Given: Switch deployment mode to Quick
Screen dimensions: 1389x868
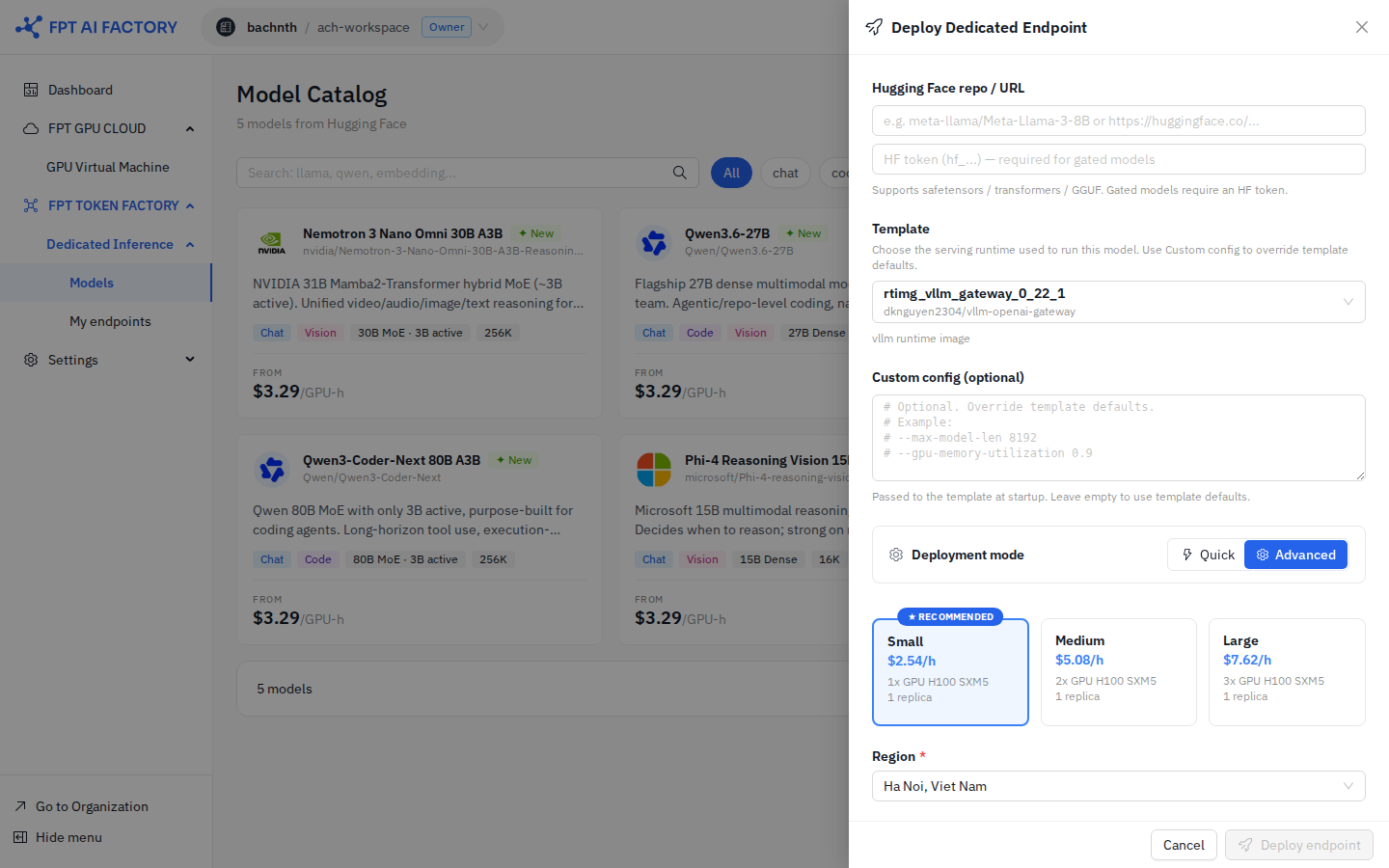Looking at the screenshot, I should click(1207, 555).
